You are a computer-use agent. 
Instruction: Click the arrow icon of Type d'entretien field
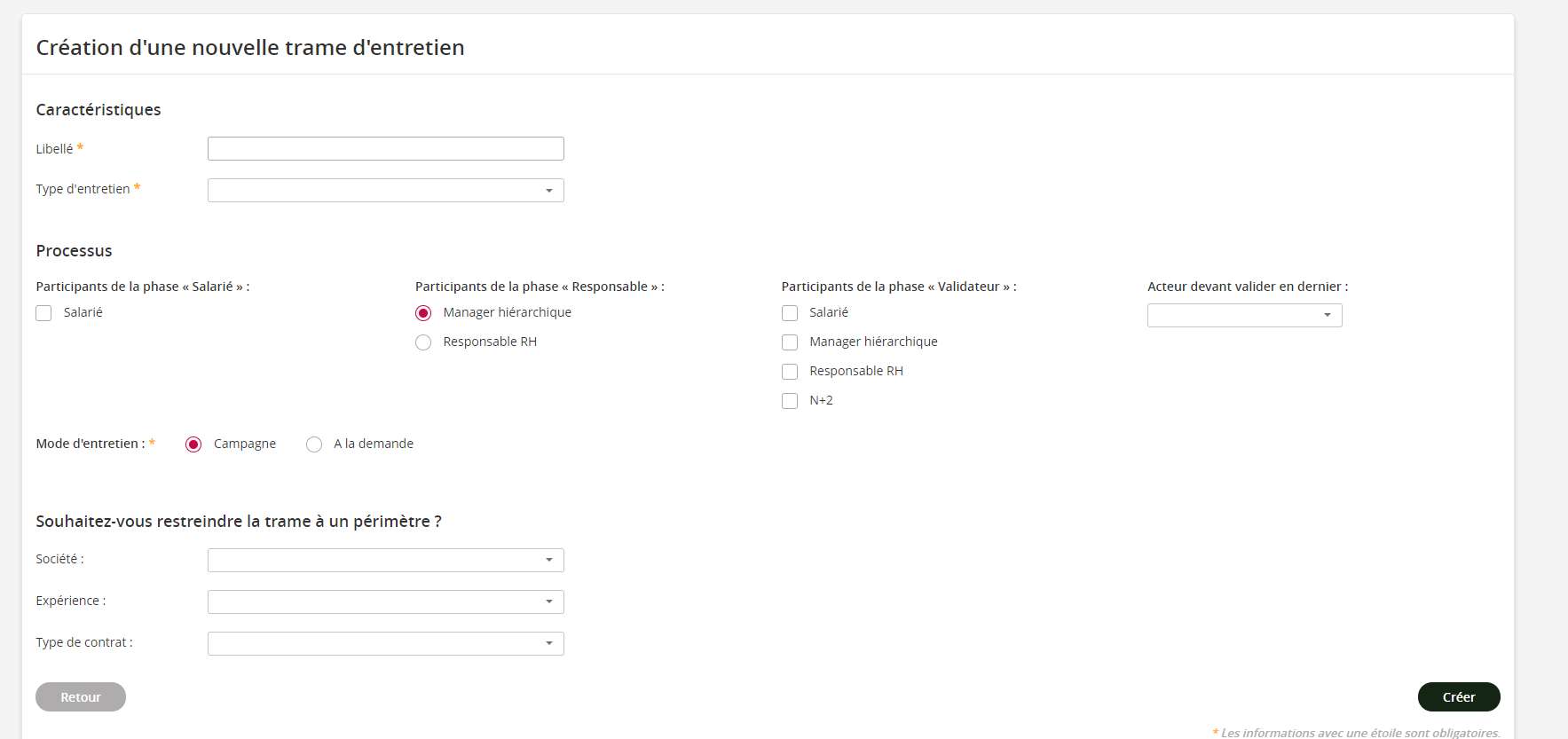pos(549,191)
